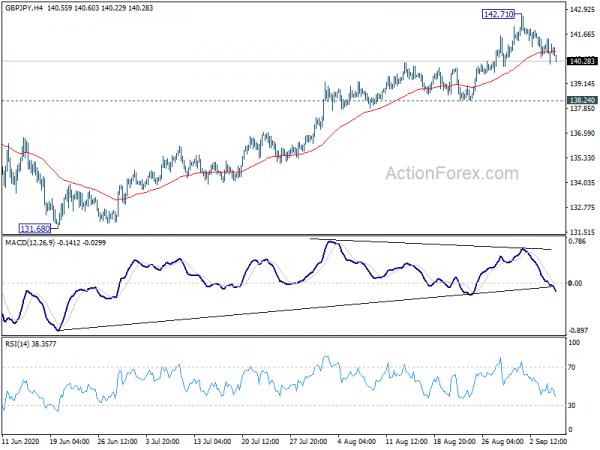Screen dimensions: 600x450
Task: Click the 131.515 price axis value
Action: coord(582,232)
